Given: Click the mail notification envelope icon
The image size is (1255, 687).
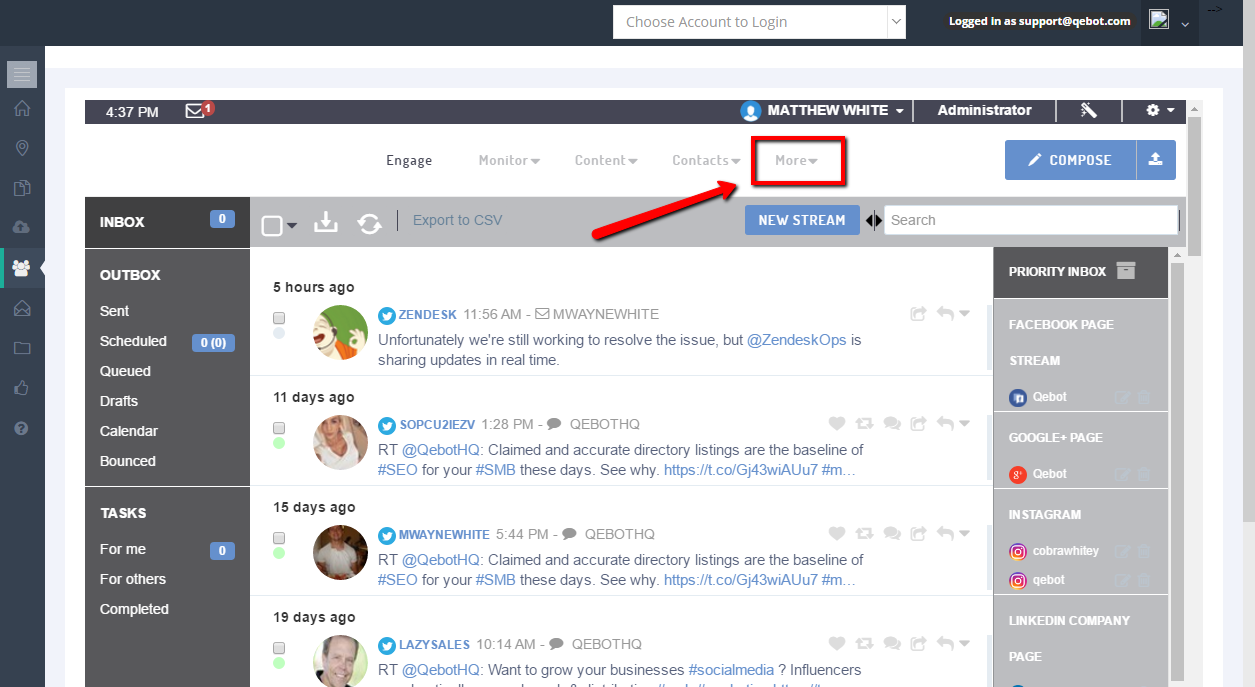Looking at the screenshot, I should click(196, 111).
